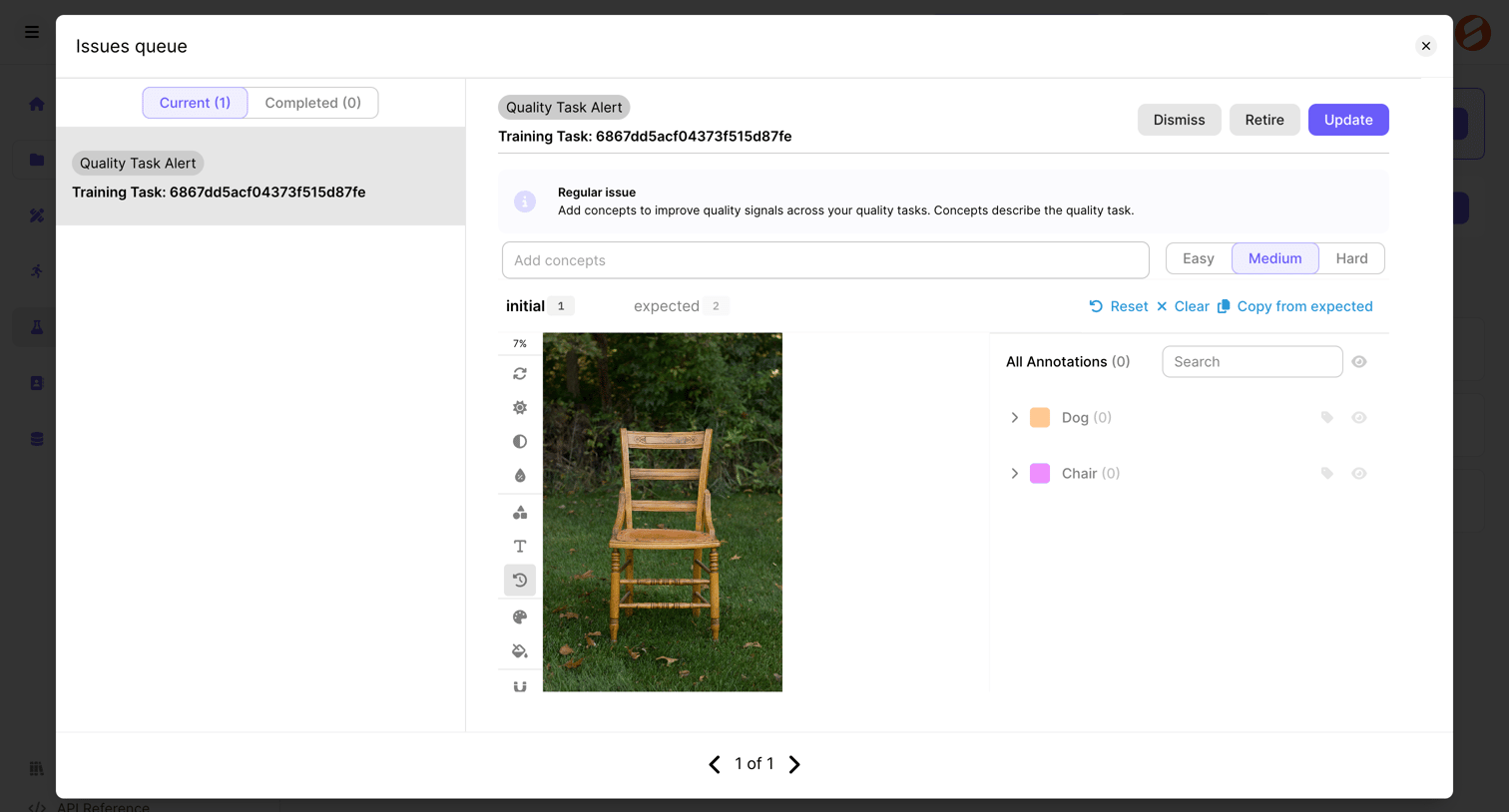
Task: Click the history clock tool icon
Action: coord(520,581)
